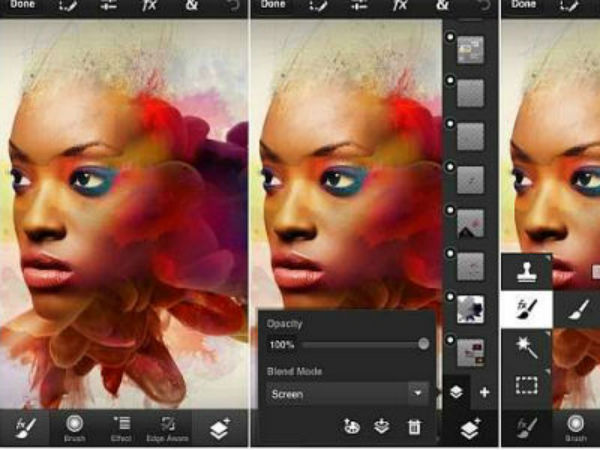Open the fx menu in left screen

(x=149, y=6)
